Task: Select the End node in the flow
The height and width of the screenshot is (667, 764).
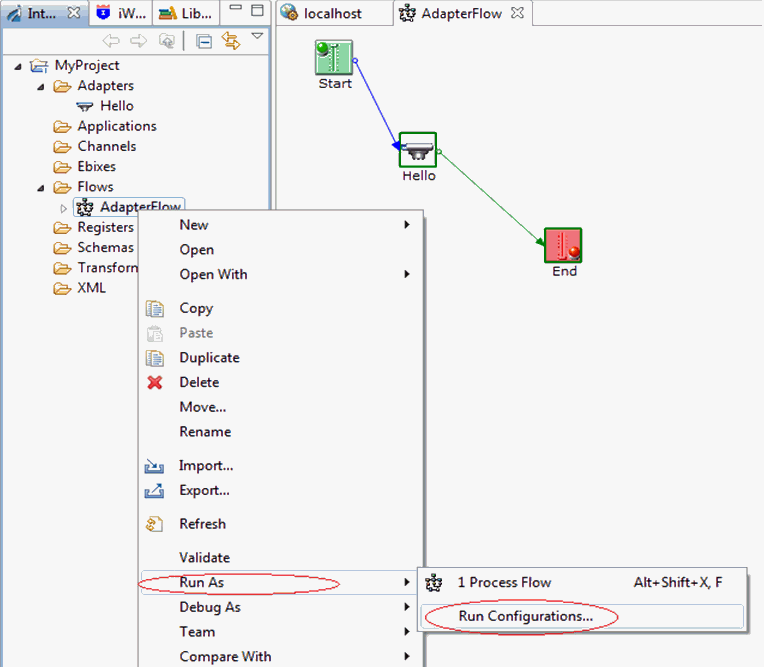Action: (563, 245)
